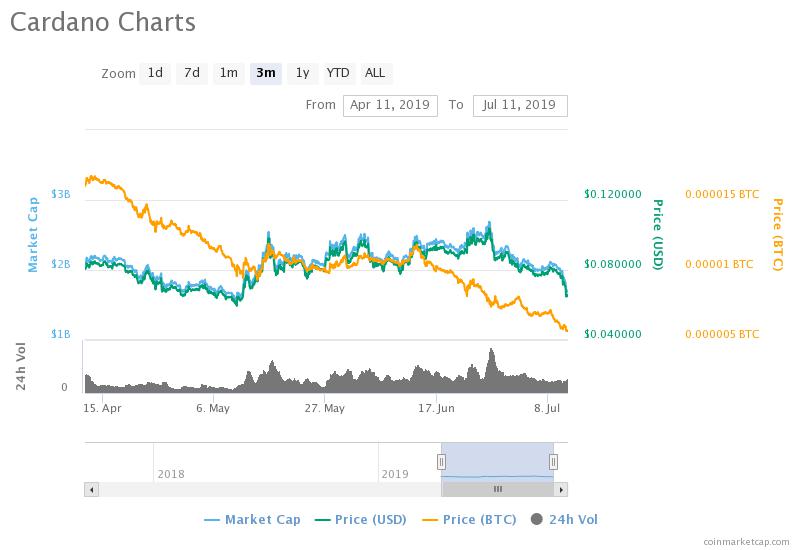Image resolution: width=800 pixels, height=550 pixels.
Task: Toggle Price (USD) series in legend
Action: (x=361, y=519)
